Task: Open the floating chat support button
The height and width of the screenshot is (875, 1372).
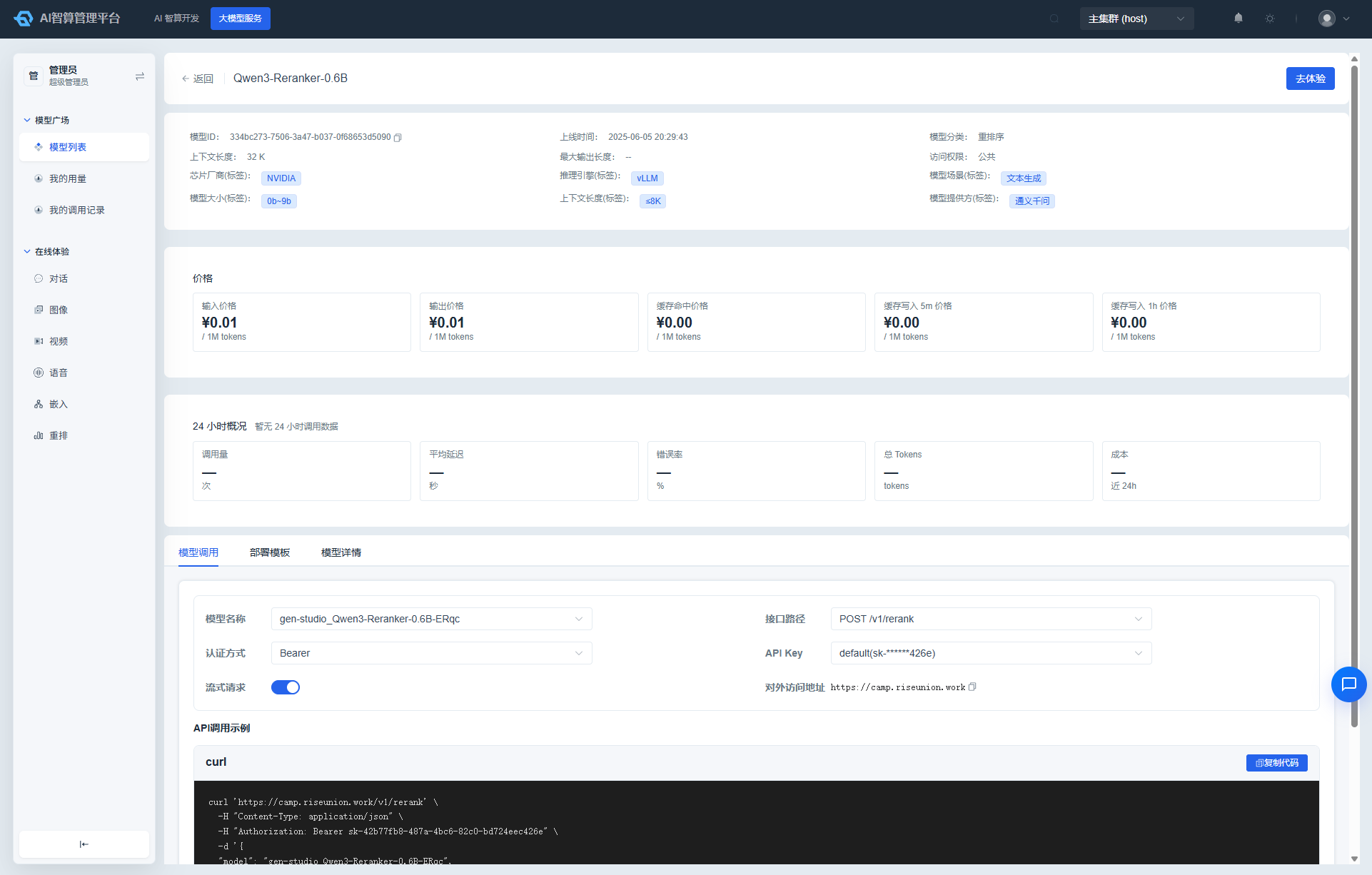Action: click(x=1348, y=684)
